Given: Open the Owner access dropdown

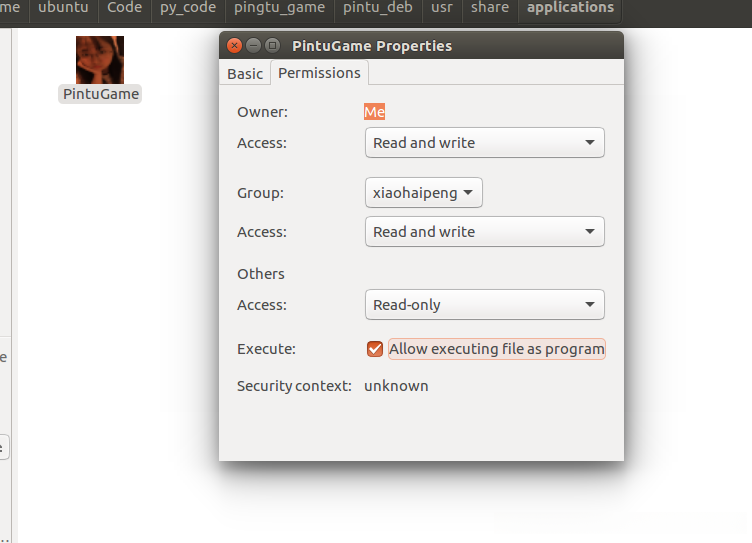Looking at the screenshot, I should click(484, 143).
